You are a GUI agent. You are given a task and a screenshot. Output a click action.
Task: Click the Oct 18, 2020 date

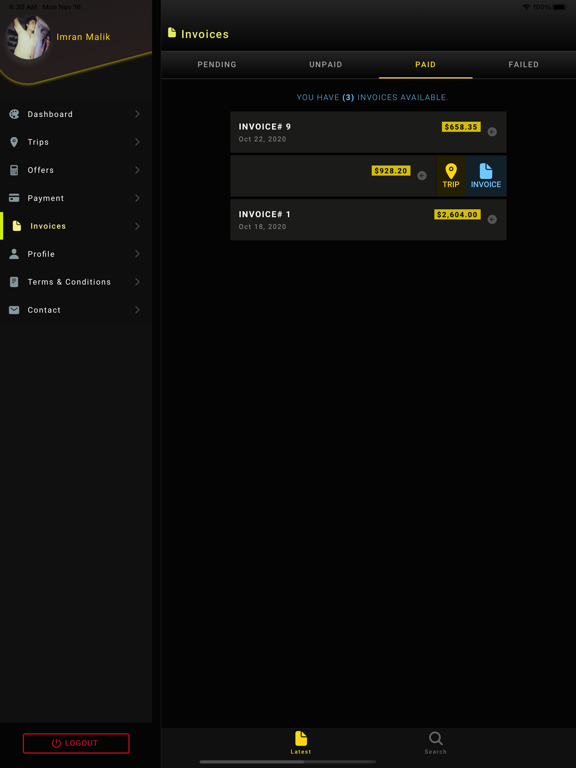[263, 227]
